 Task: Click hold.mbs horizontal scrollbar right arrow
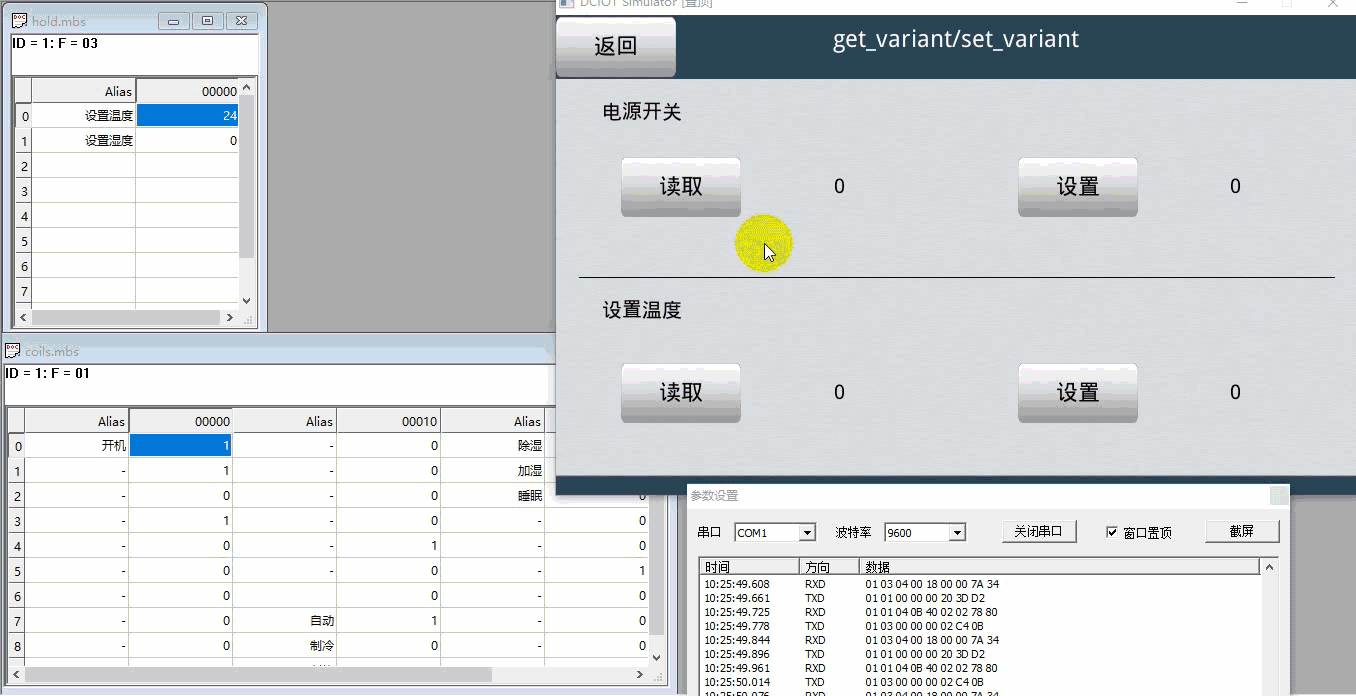[x=229, y=317]
